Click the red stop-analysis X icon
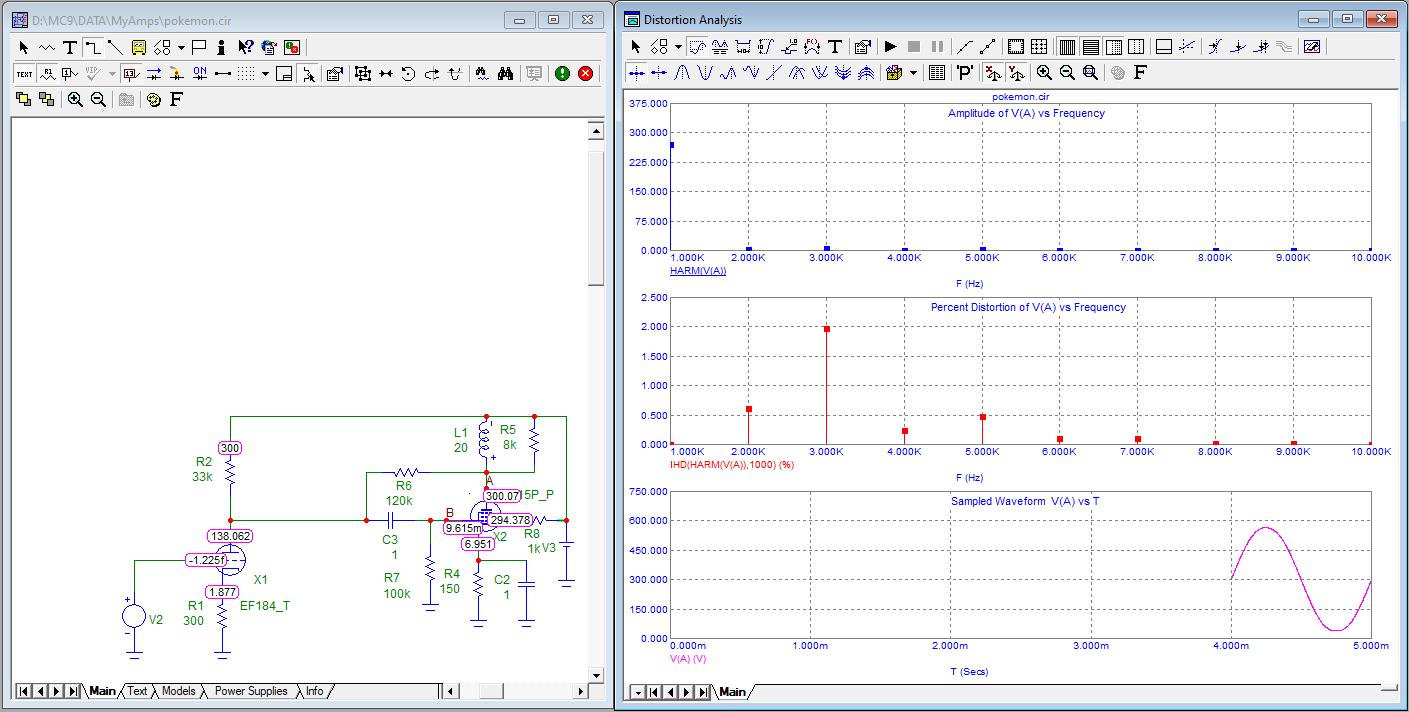The height and width of the screenshot is (712, 1409). click(585, 73)
